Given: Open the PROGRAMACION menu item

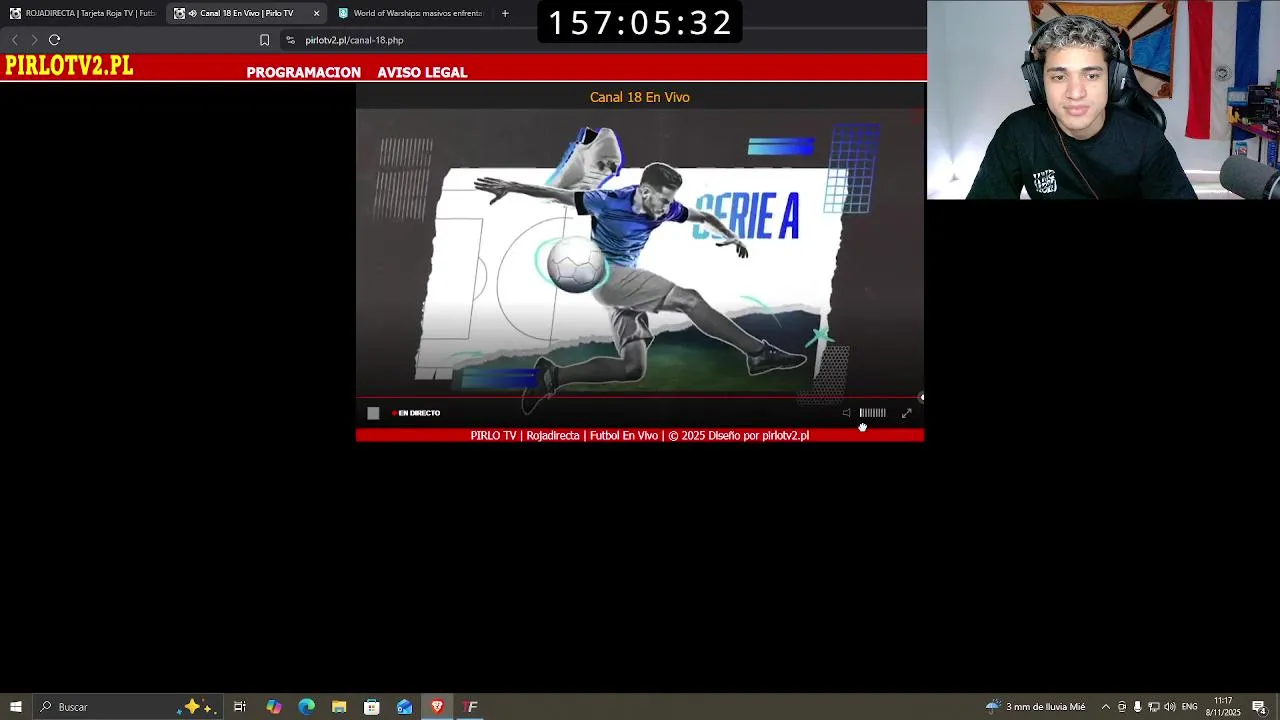Looking at the screenshot, I should point(303,72).
